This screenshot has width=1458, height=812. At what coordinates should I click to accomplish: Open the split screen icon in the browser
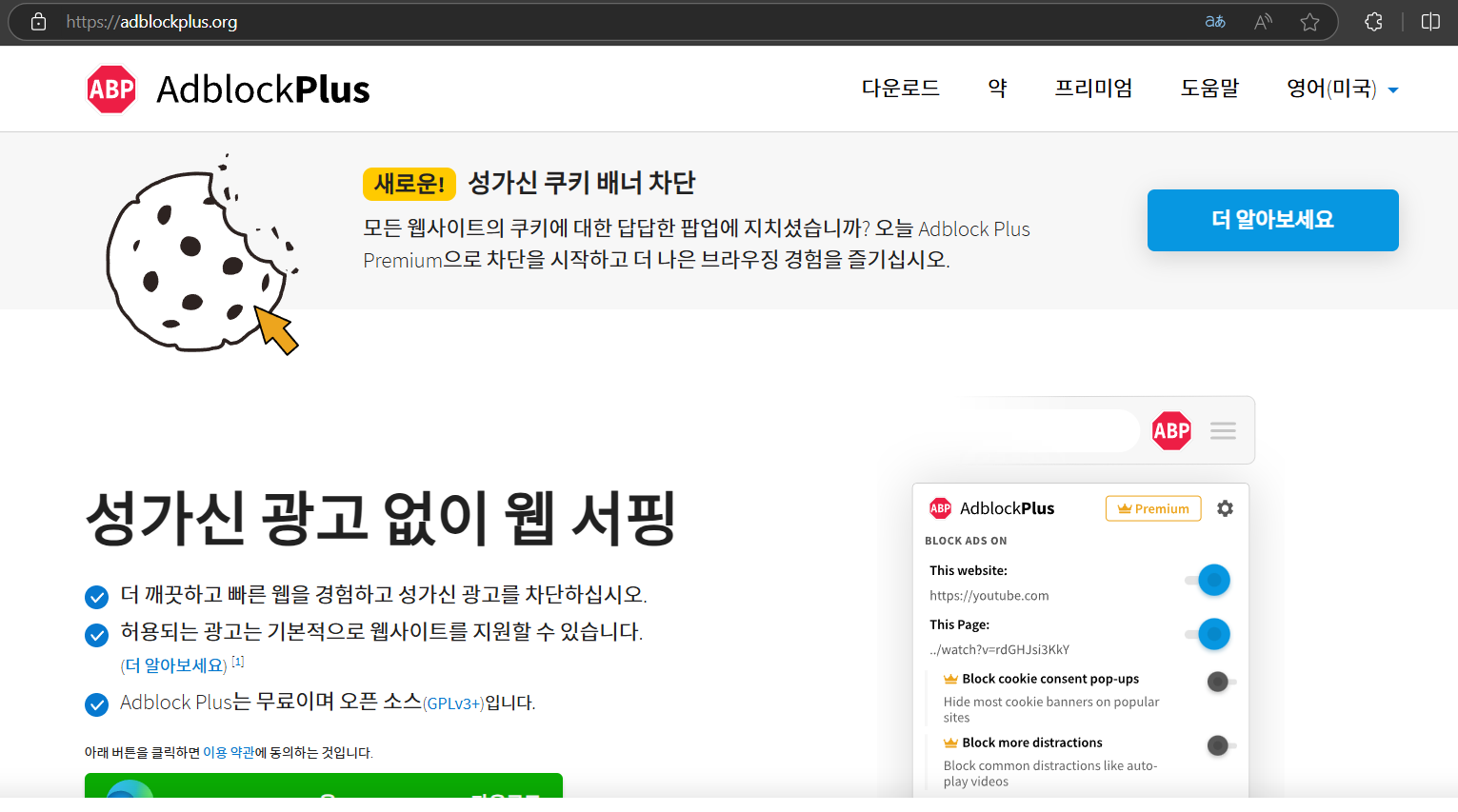[1429, 21]
